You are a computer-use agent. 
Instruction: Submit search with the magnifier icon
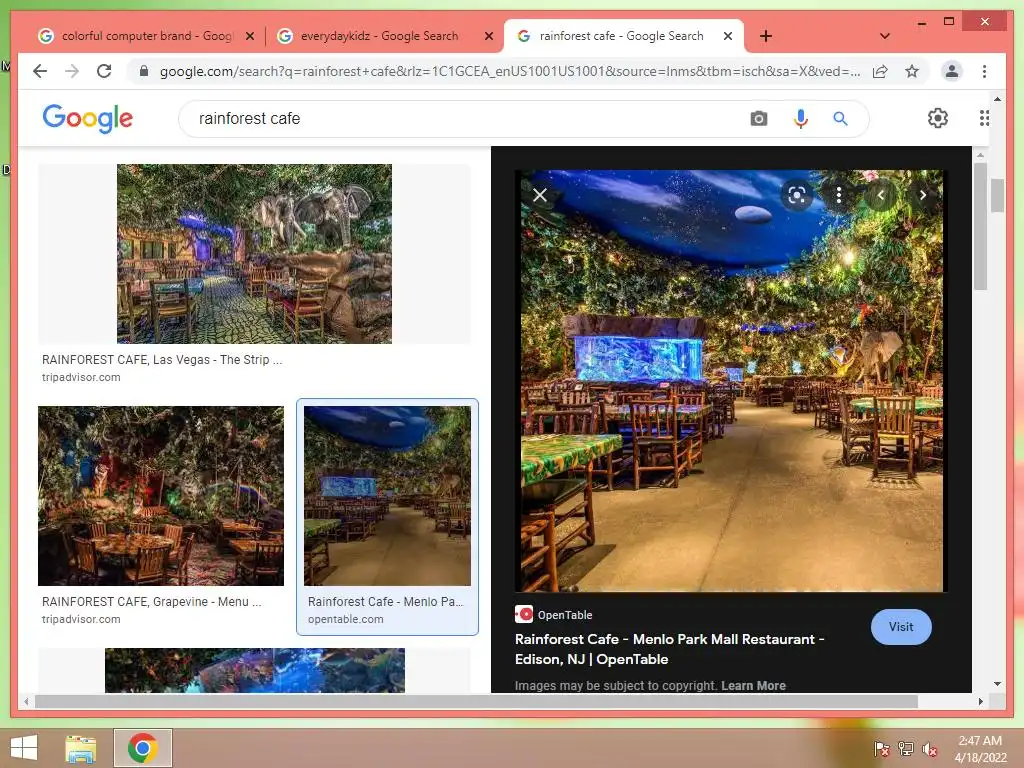click(840, 119)
